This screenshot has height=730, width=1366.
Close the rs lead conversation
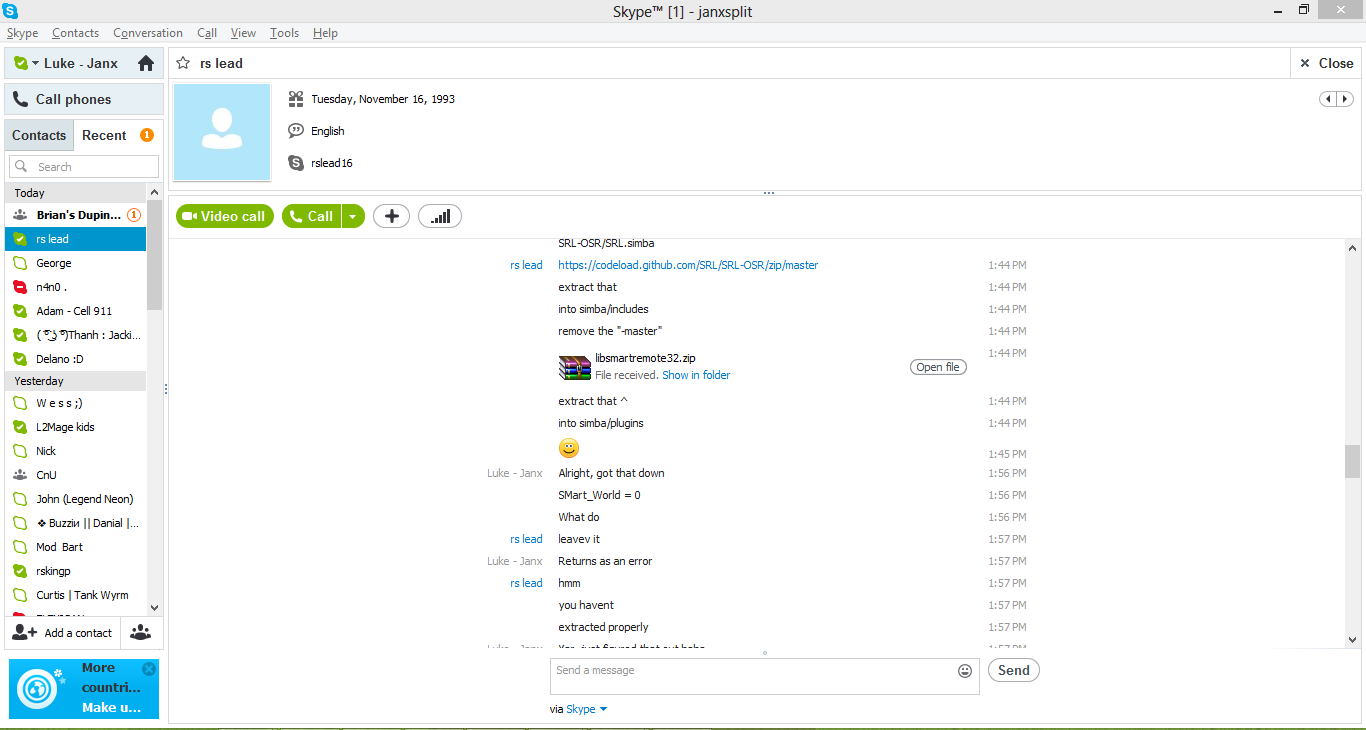click(x=1326, y=63)
